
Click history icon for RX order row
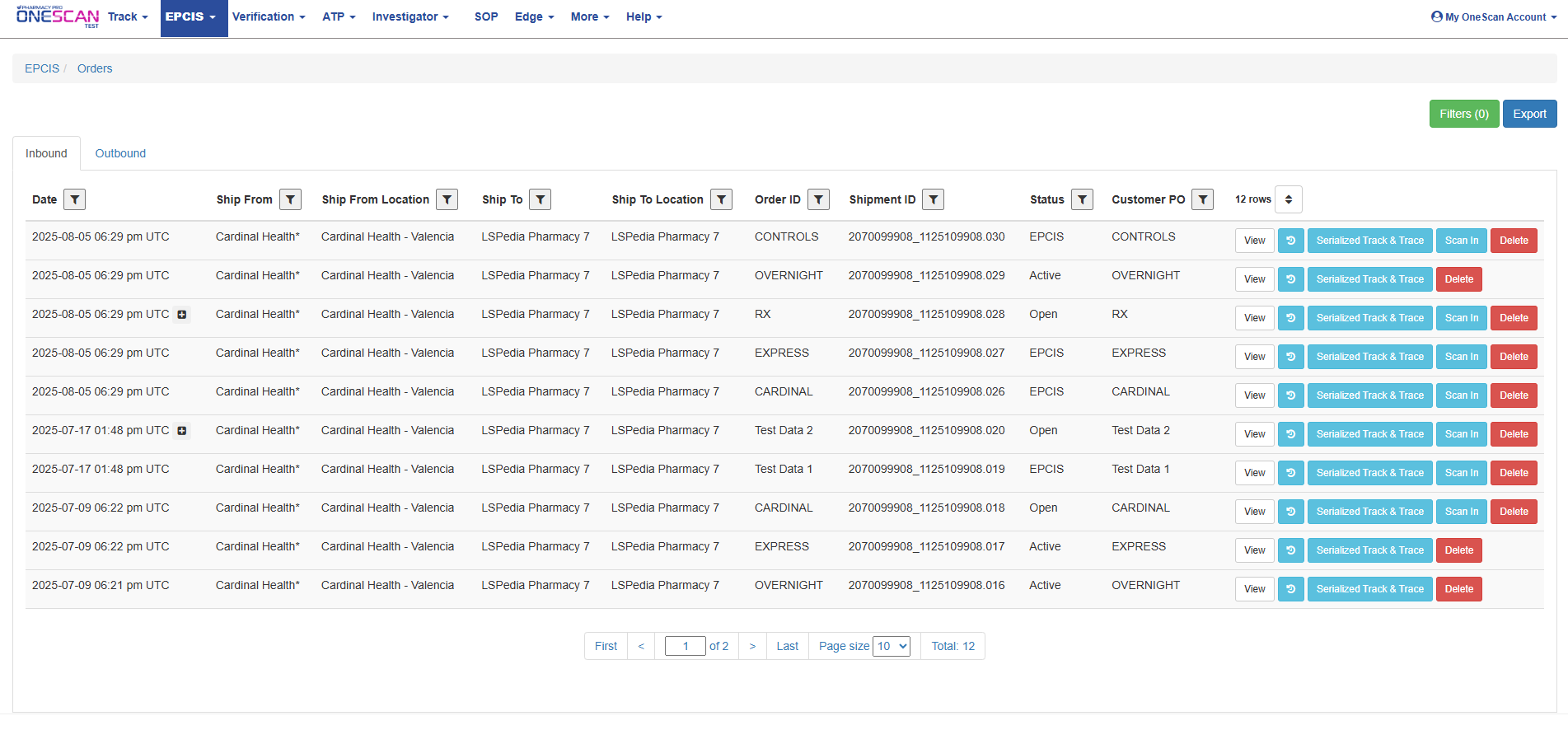1291,318
